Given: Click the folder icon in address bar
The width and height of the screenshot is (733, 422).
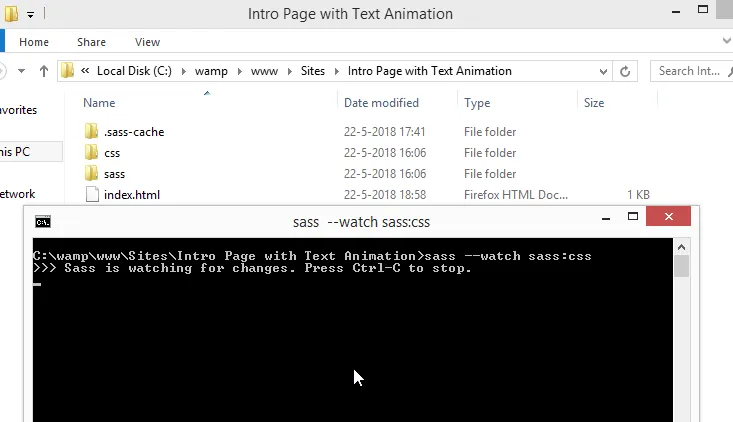Looking at the screenshot, I should point(68,71).
